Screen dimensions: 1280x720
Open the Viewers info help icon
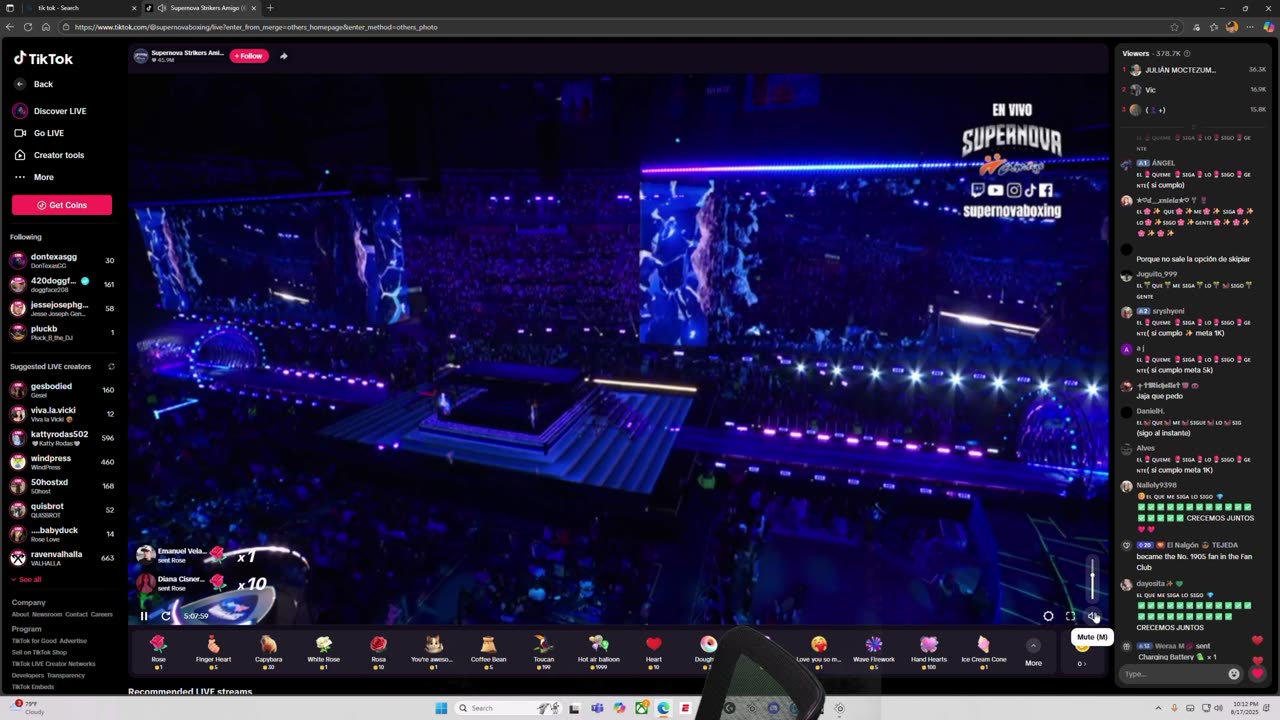click(1187, 53)
